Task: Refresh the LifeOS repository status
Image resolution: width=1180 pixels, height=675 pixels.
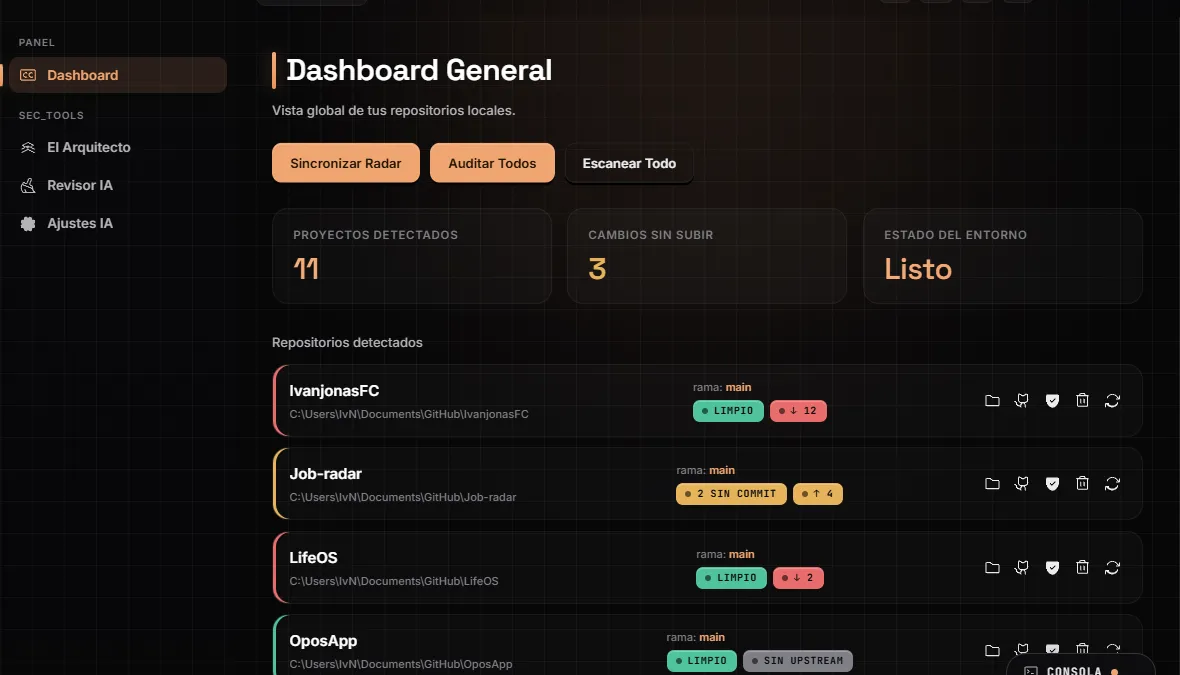Action: [x=1112, y=567]
